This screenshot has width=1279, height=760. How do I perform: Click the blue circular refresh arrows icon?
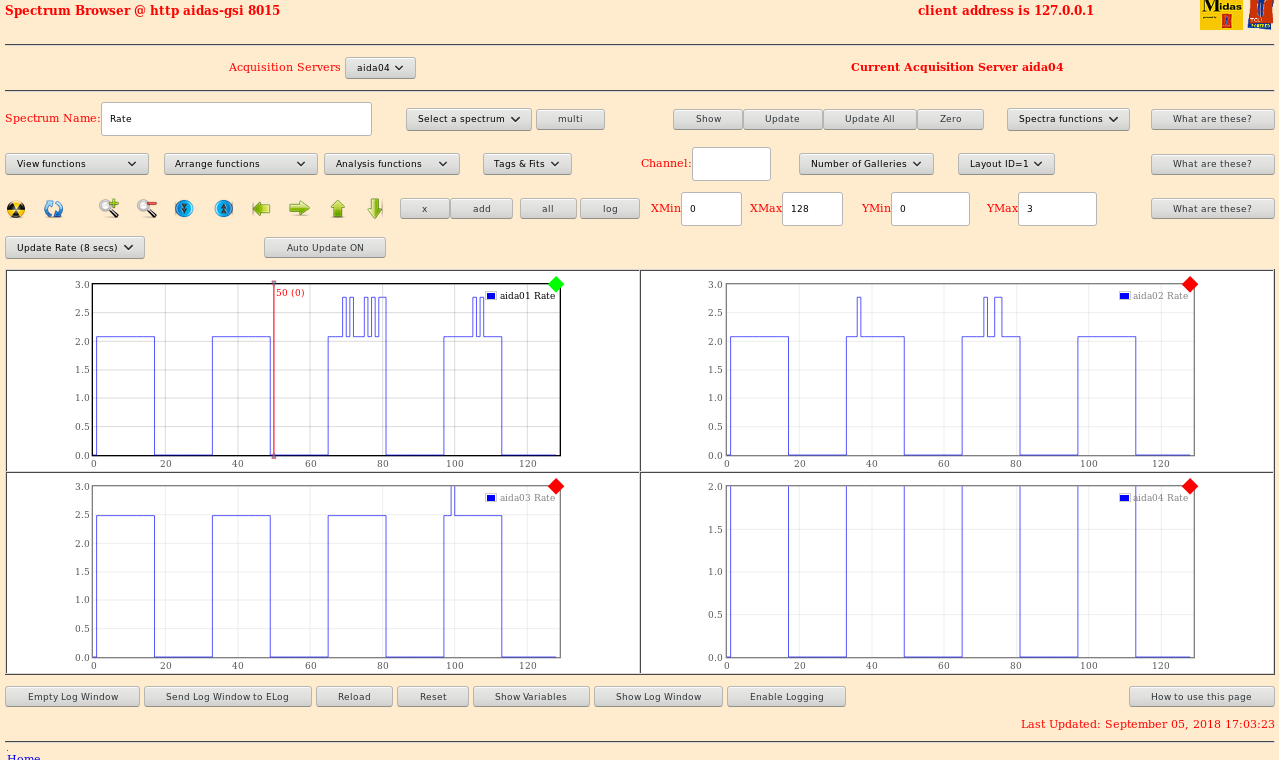54,209
